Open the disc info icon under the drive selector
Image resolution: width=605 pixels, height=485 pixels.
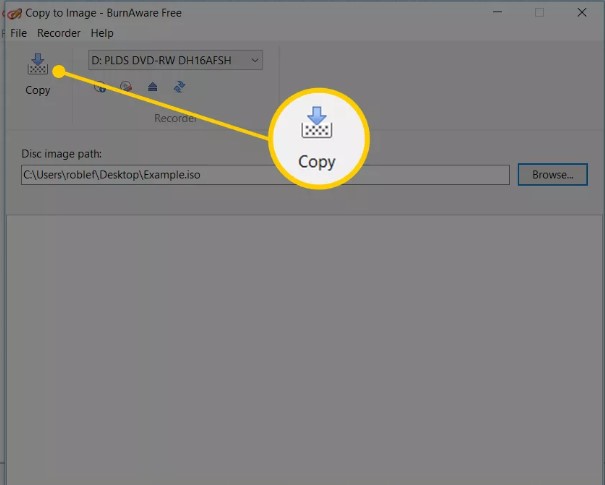(100, 87)
